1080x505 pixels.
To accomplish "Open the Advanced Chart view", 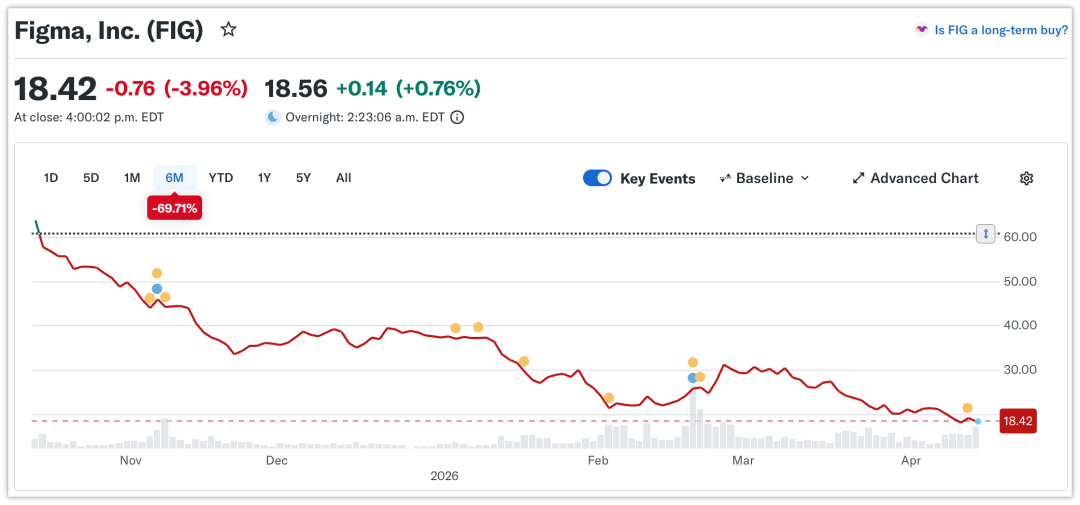I will point(924,178).
